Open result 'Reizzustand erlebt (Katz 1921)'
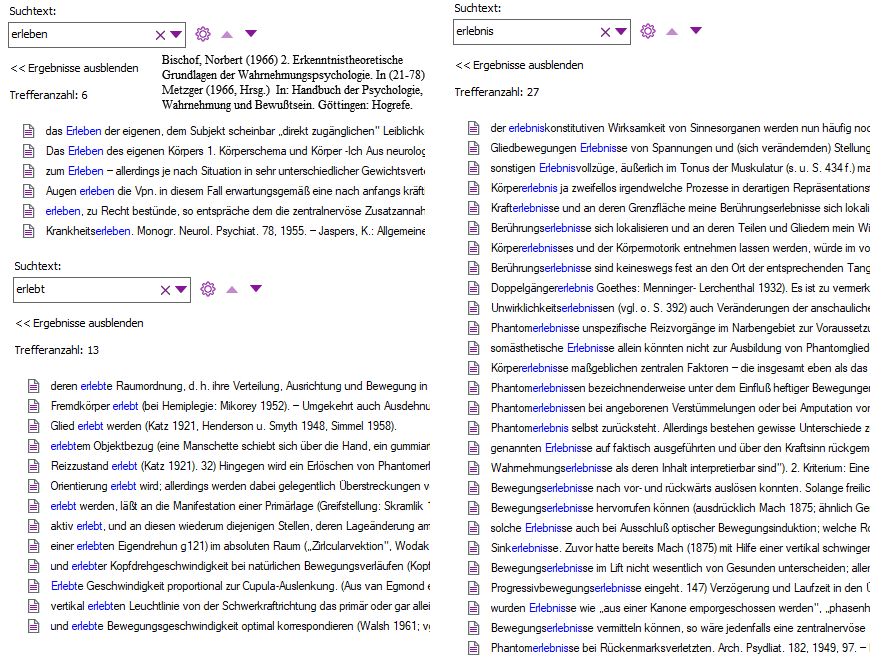Screen dimensions: 884x663 (240, 466)
